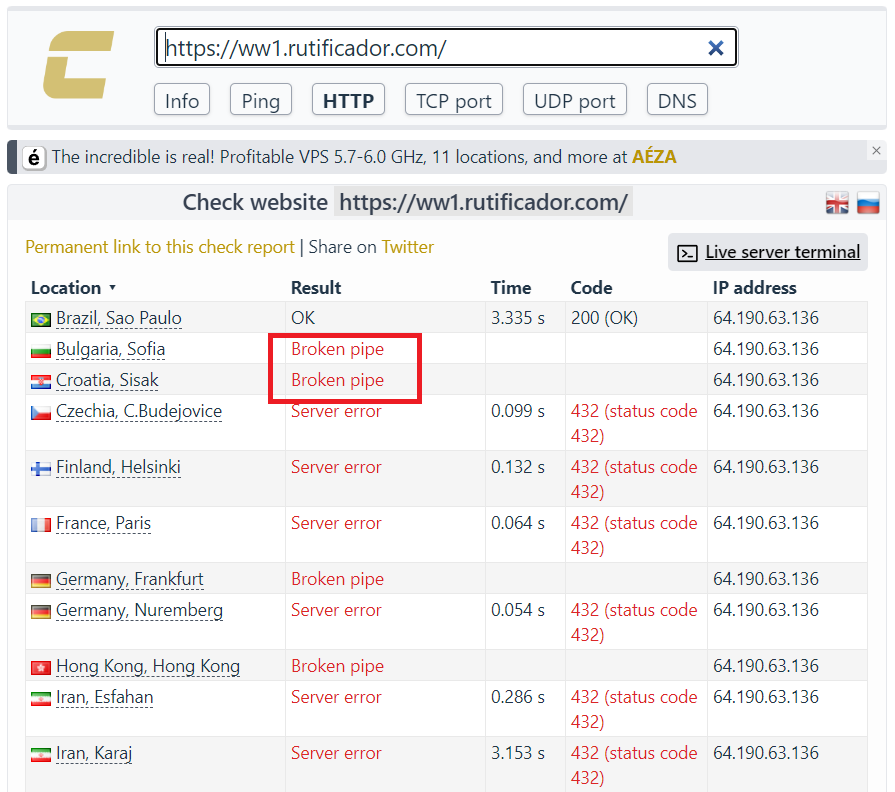895x792 pixels.
Task: Click Hong Kong, Hong Kong location link
Action: pos(148,666)
